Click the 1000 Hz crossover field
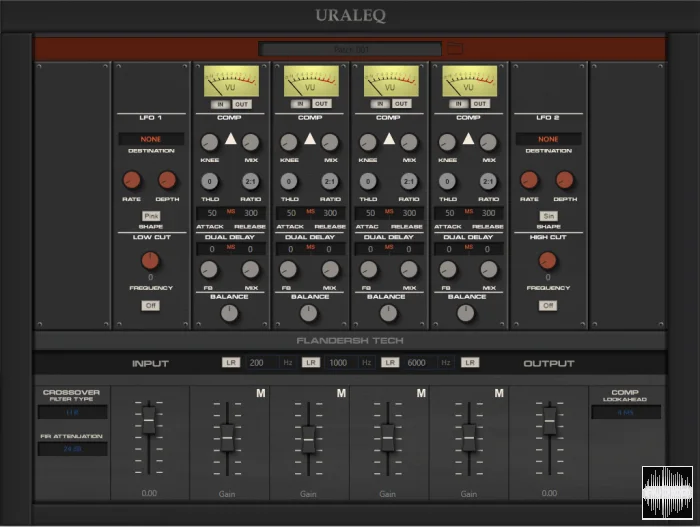 (342, 363)
